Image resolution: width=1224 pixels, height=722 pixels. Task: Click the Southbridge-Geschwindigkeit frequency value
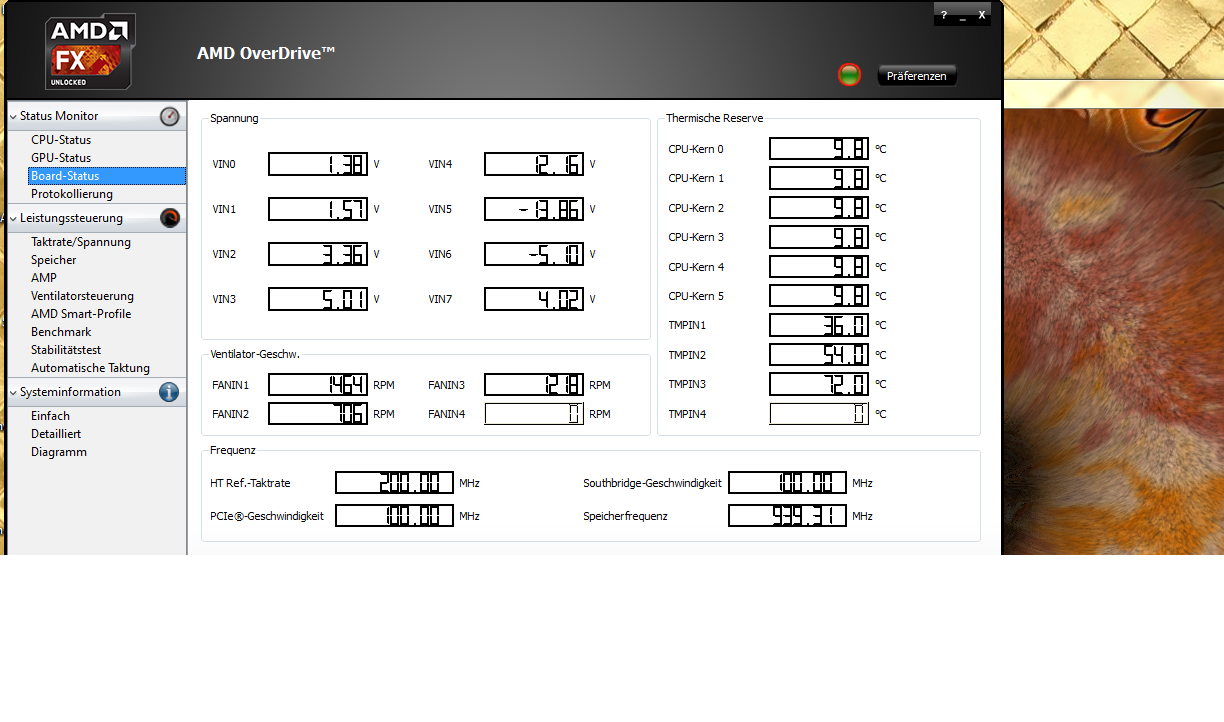(x=787, y=483)
